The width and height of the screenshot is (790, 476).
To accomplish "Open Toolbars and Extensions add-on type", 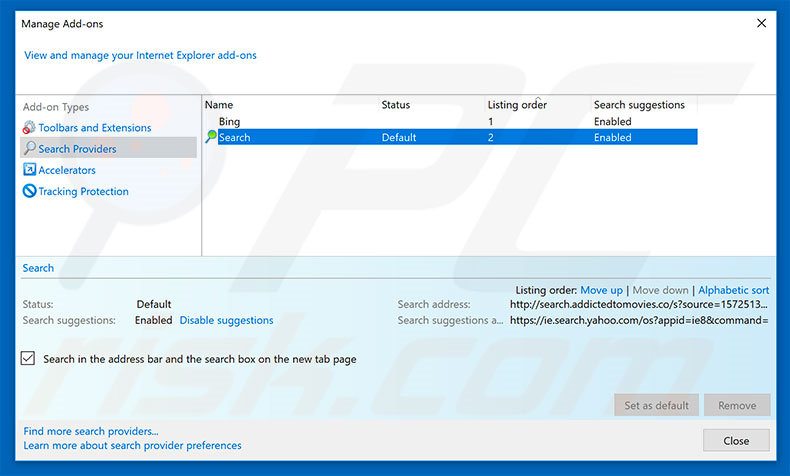I will pos(95,128).
